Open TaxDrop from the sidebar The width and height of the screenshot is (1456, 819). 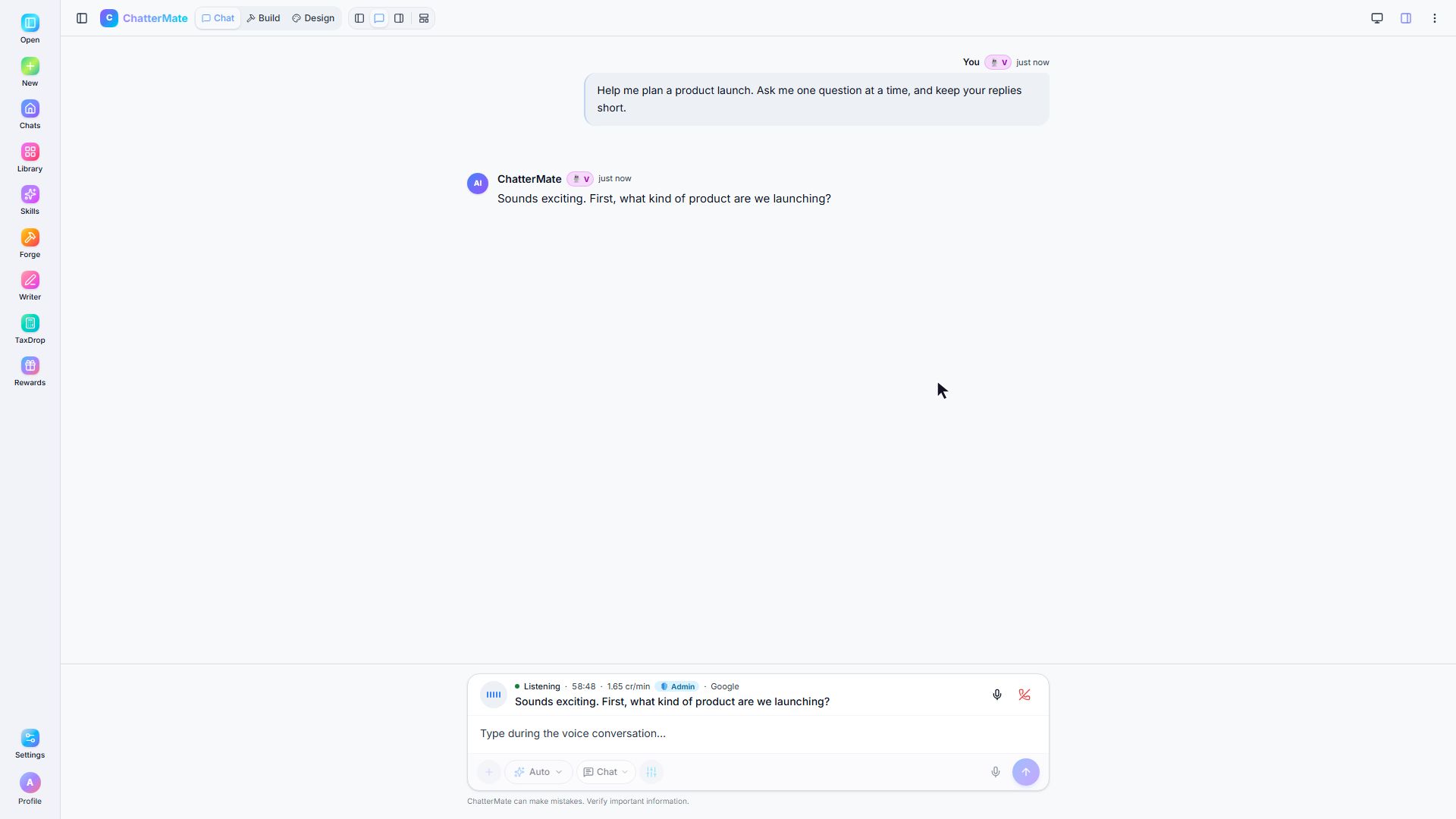[x=30, y=330]
